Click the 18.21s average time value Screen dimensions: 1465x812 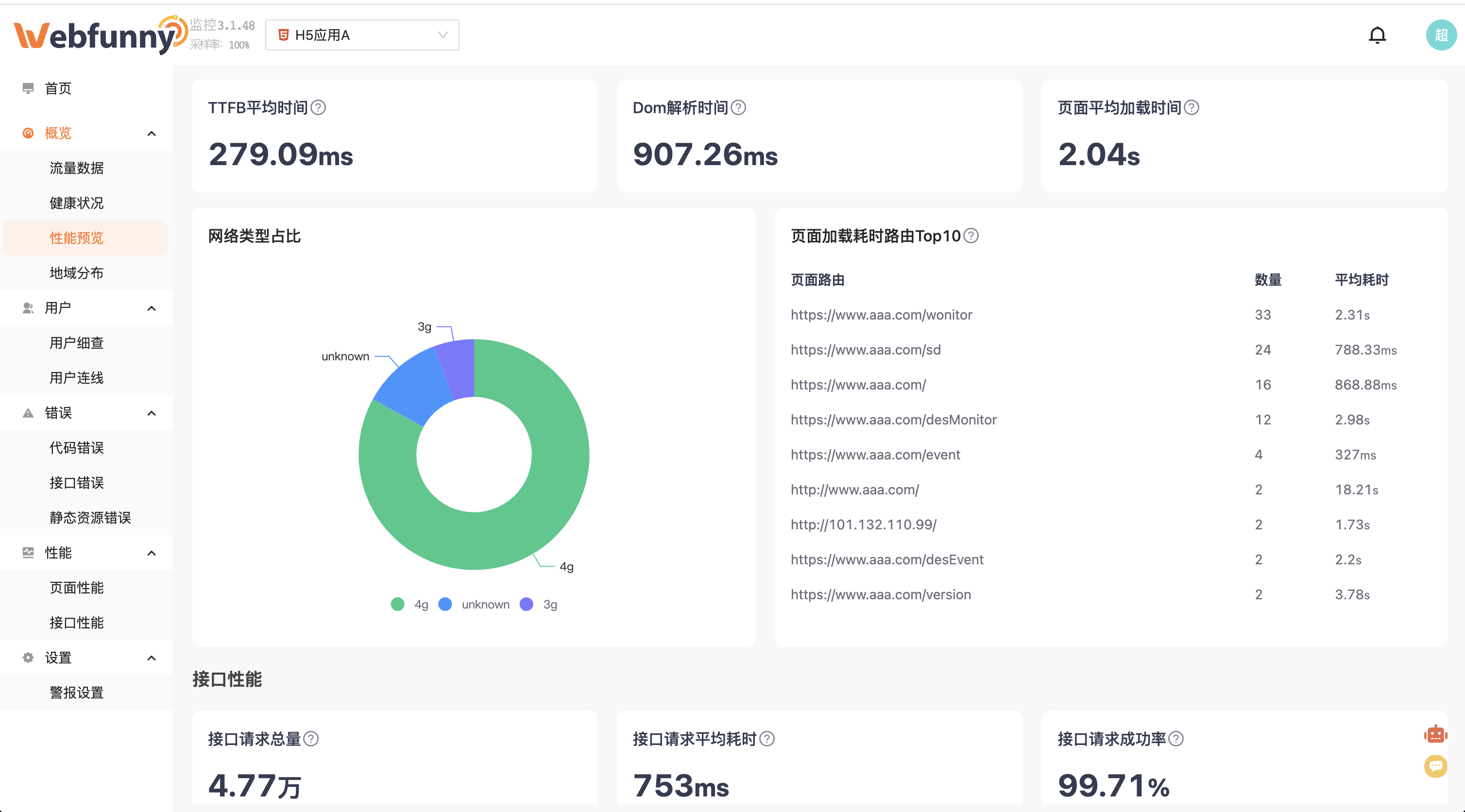coord(1356,490)
